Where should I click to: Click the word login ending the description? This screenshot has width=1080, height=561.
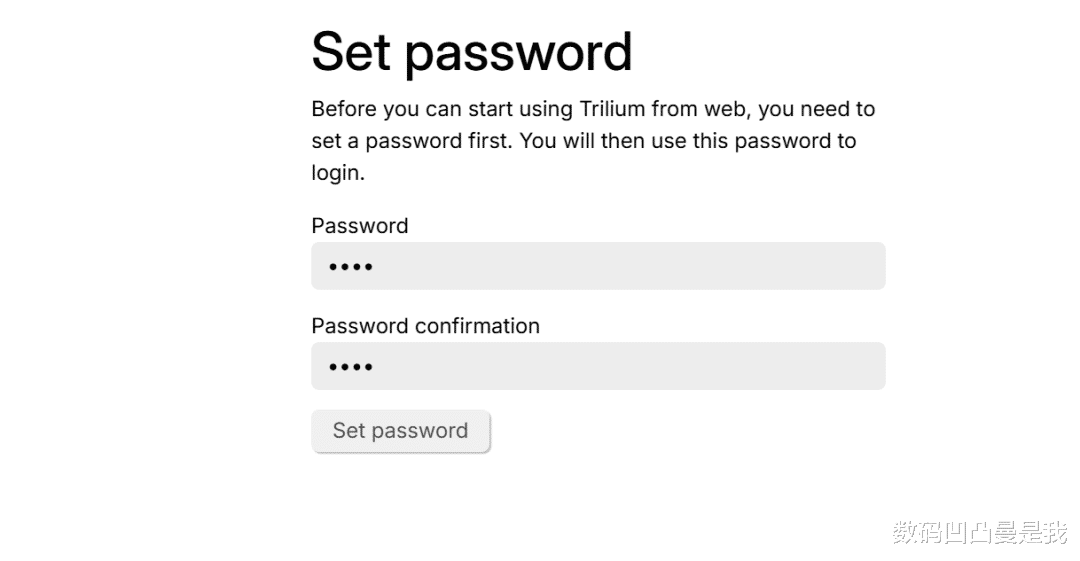335,173
